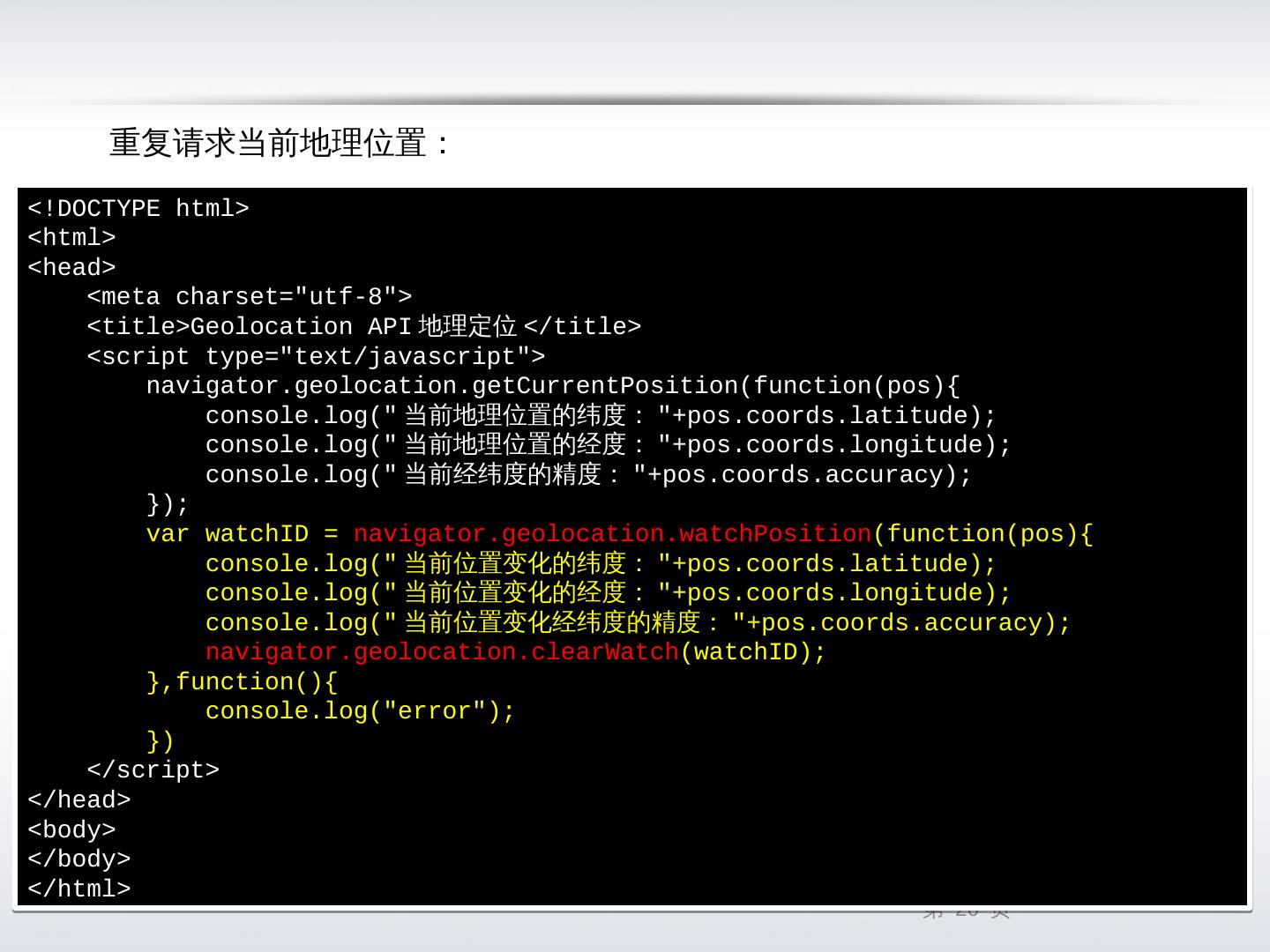Viewport: 1270px width, 952px height.
Task: Click the slide heading 重复请求当前地理位置
Action: click(x=279, y=143)
